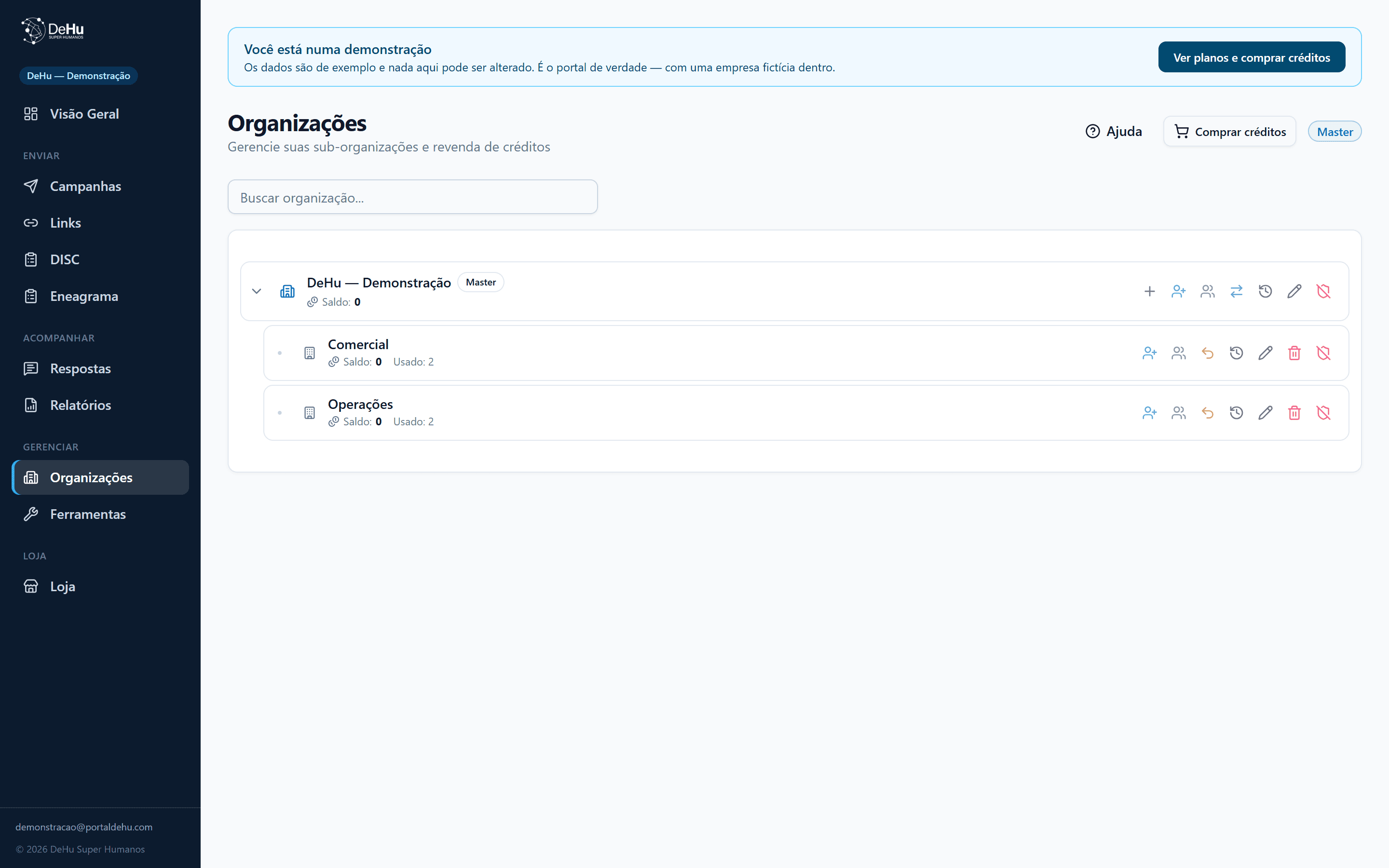Open users list icon in Operações row
This screenshot has width=1389, height=868.
tap(1178, 413)
